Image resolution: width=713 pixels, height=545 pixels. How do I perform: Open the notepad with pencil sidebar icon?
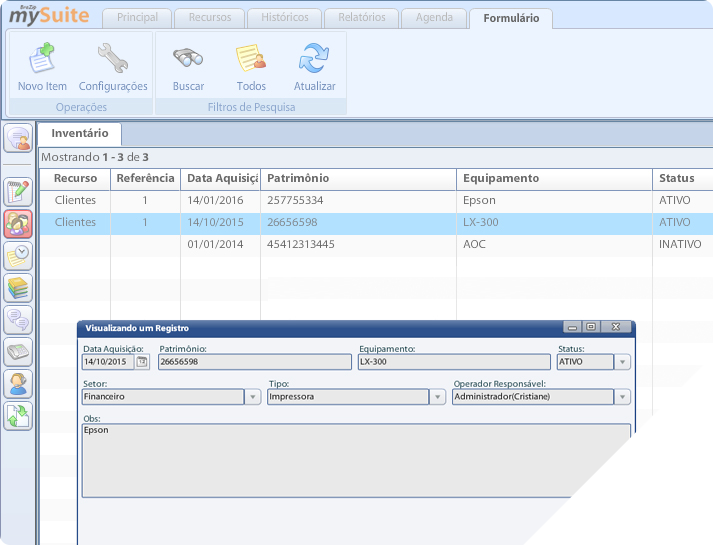[18, 191]
